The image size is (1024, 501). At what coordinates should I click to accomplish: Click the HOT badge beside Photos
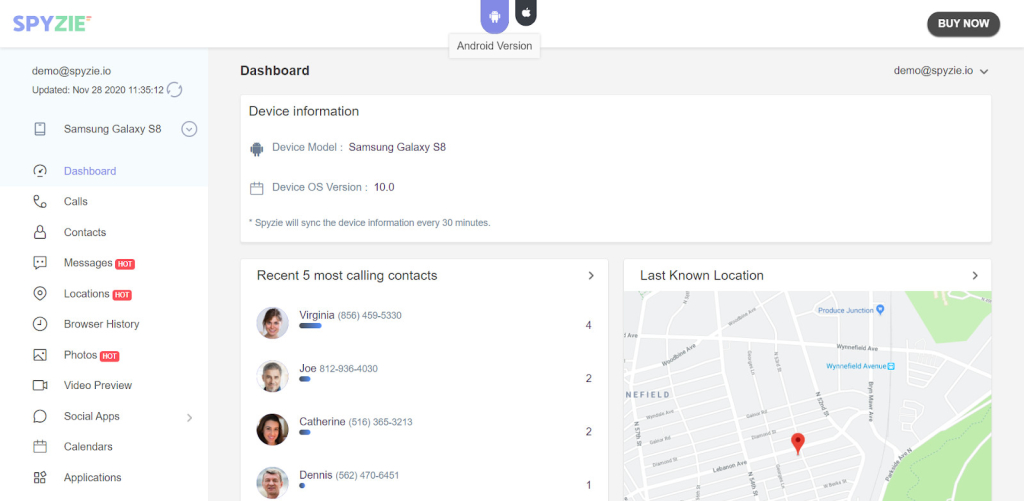click(x=110, y=356)
